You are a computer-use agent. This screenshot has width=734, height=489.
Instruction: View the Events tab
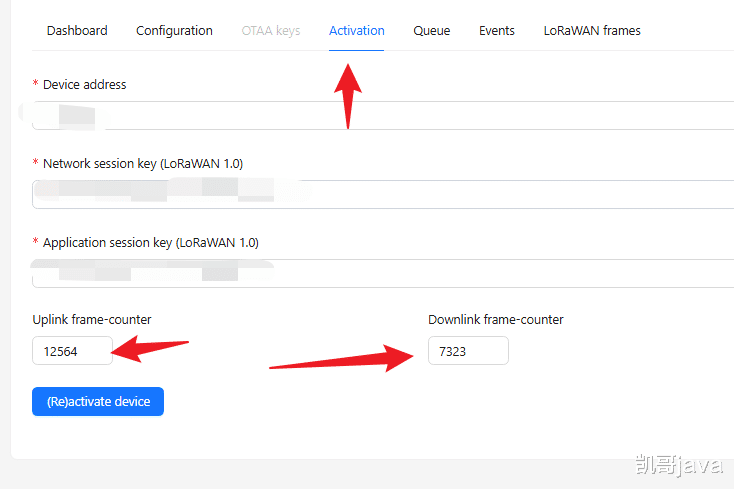(x=497, y=31)
